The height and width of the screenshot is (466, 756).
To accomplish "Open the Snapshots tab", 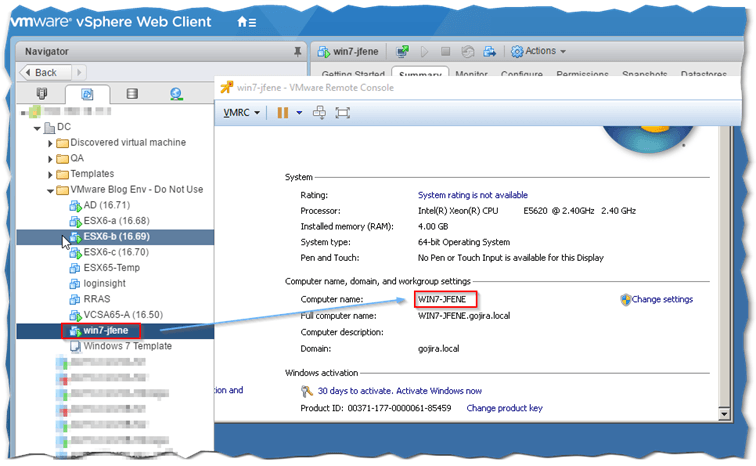I will point(645,74).
